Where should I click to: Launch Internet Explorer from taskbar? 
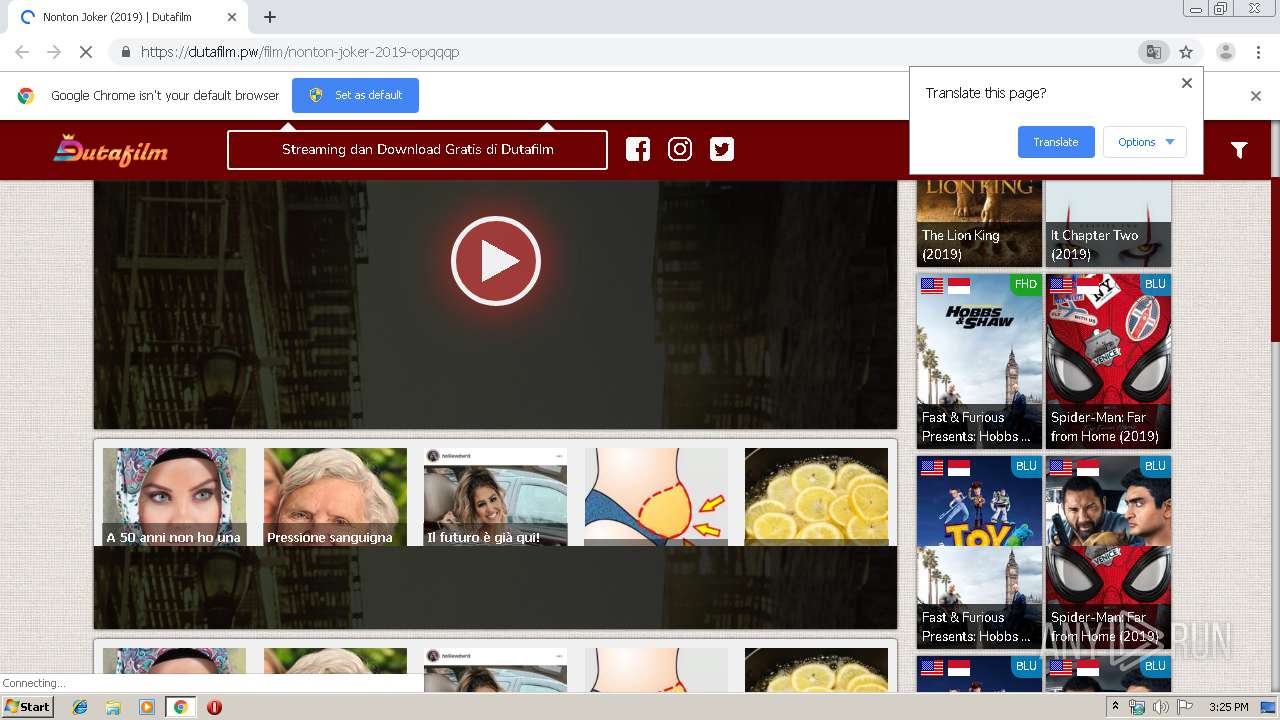[x=80, y=707]
